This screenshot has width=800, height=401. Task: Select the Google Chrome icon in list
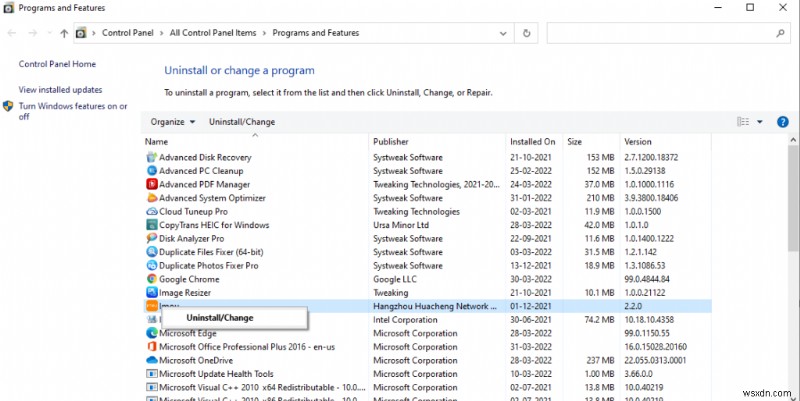coord(152,279)
